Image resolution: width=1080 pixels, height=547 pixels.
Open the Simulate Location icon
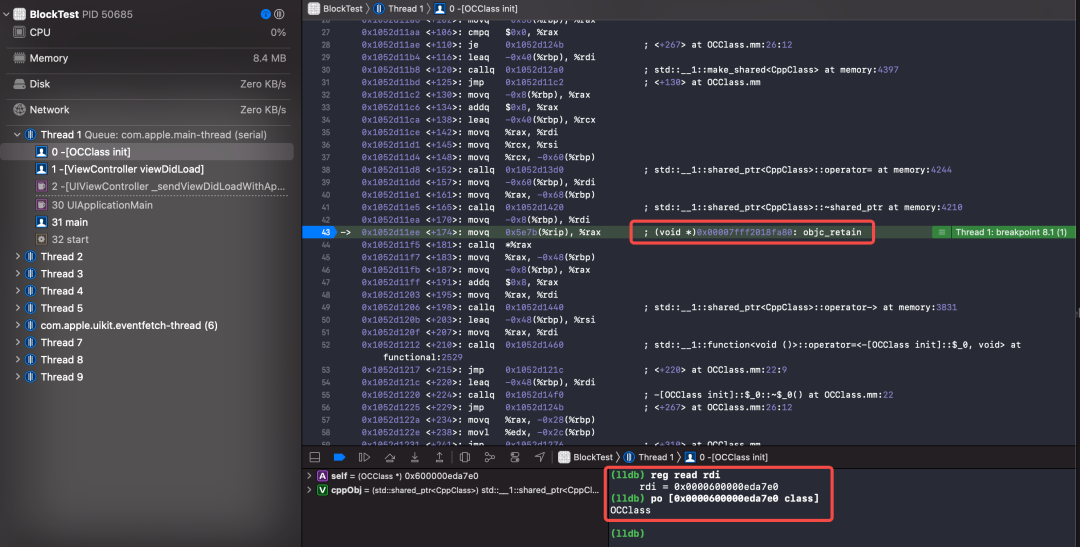[540, 457]
